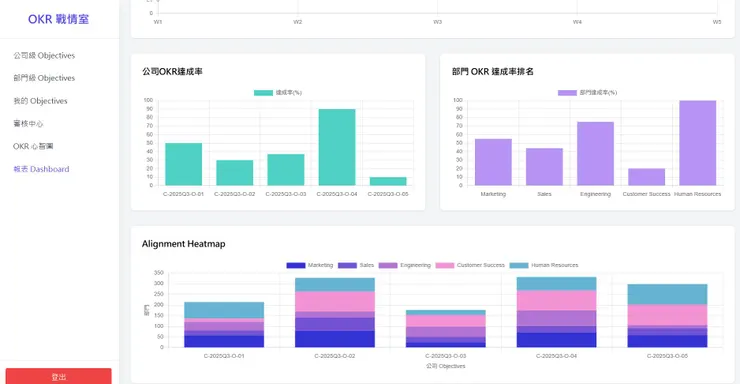The width and height of the screenshot is (740, 384).
Task: Toggle Engineering series in the heatmap legend
Action: pos(405,265)
